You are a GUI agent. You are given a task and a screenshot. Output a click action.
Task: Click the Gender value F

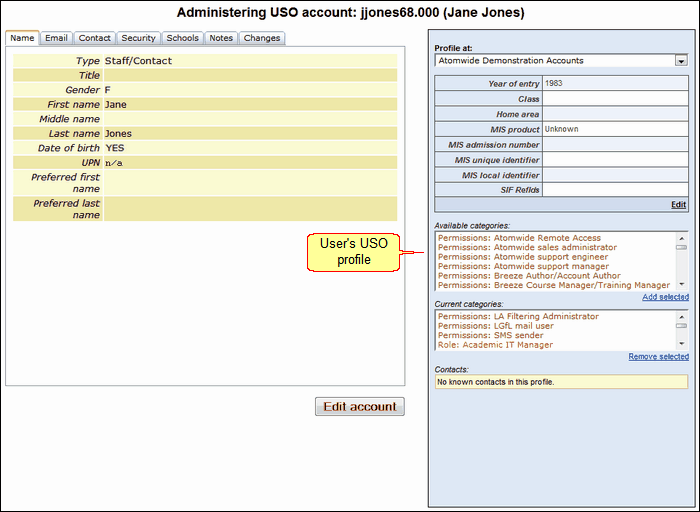click(108, 90)
